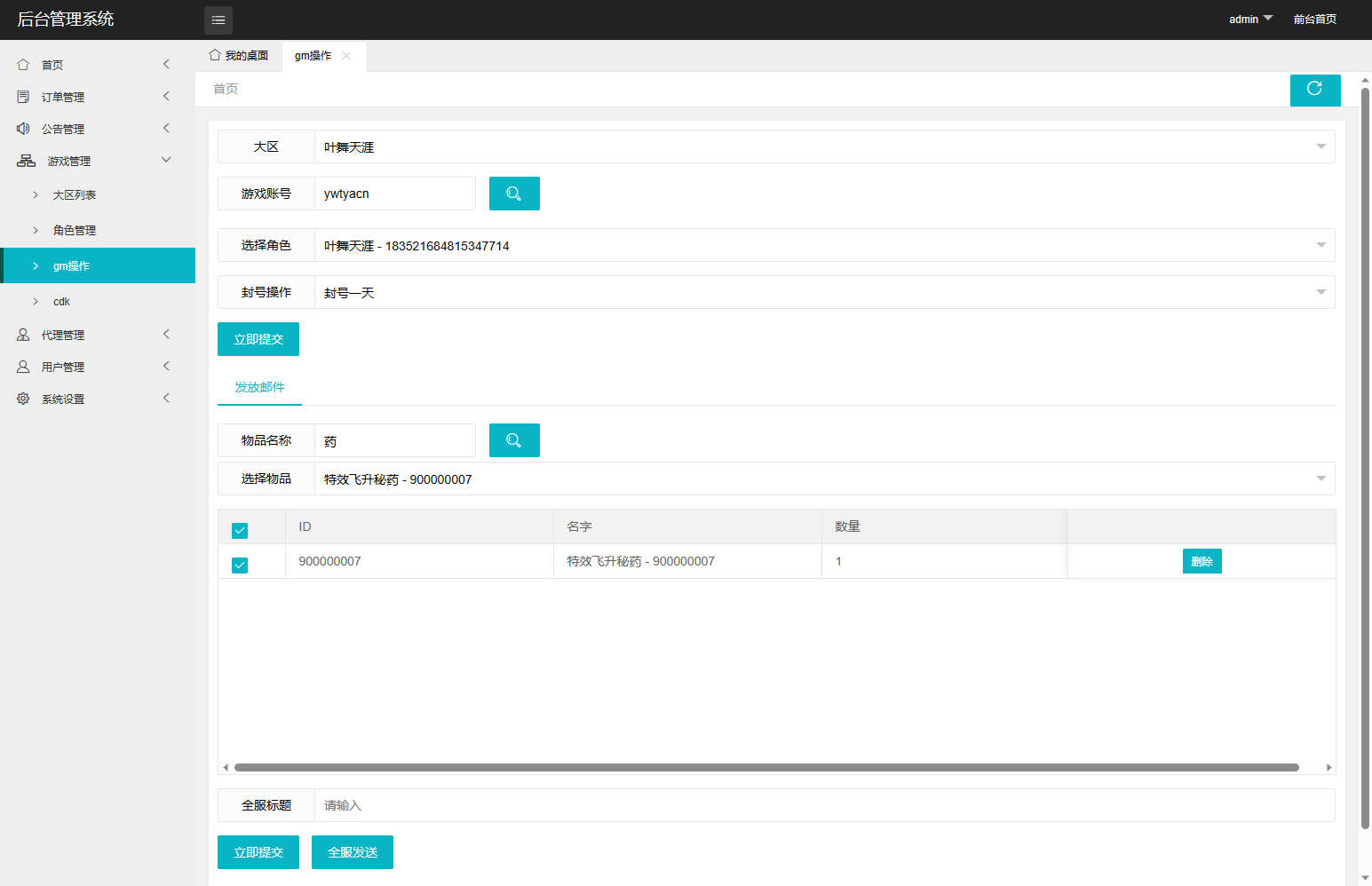This screenshot has width=1372, height=886.
Task: Click the 代理管理 user icon
Action: pyautogui.click(x=23, y=335)
